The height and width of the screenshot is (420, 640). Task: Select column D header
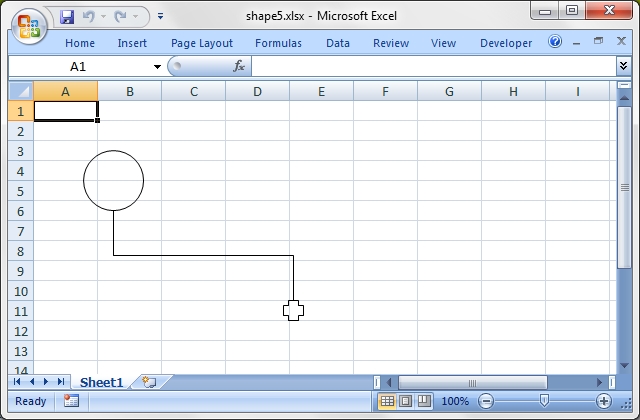coord(257,91)
